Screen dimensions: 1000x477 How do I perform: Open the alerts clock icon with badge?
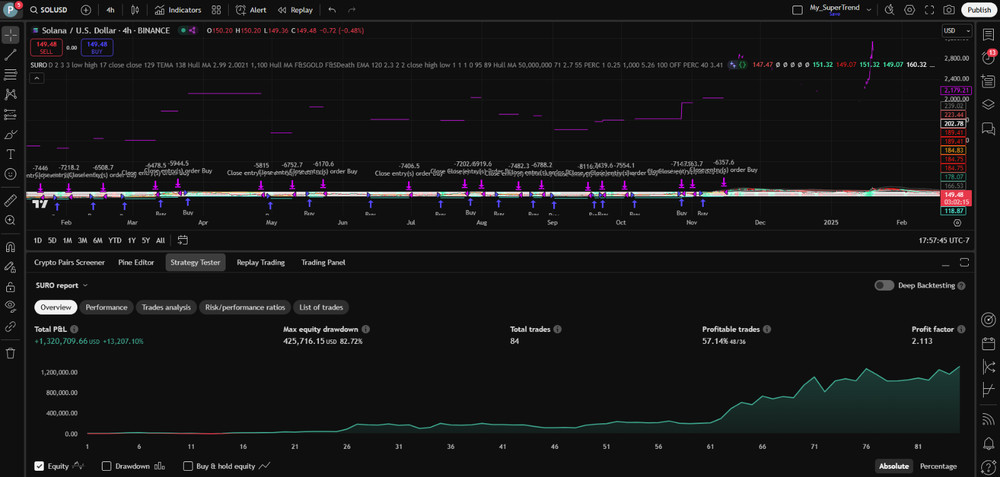click(989, 57)
